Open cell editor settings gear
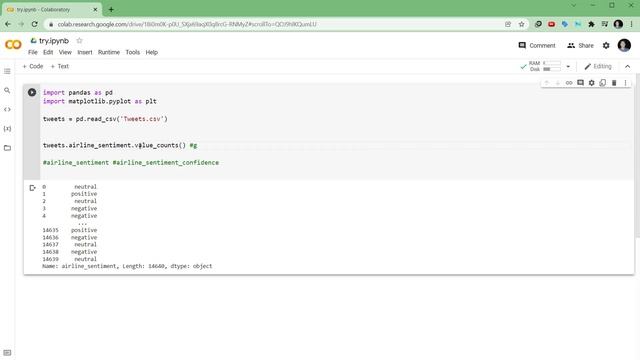 [591, 83]
